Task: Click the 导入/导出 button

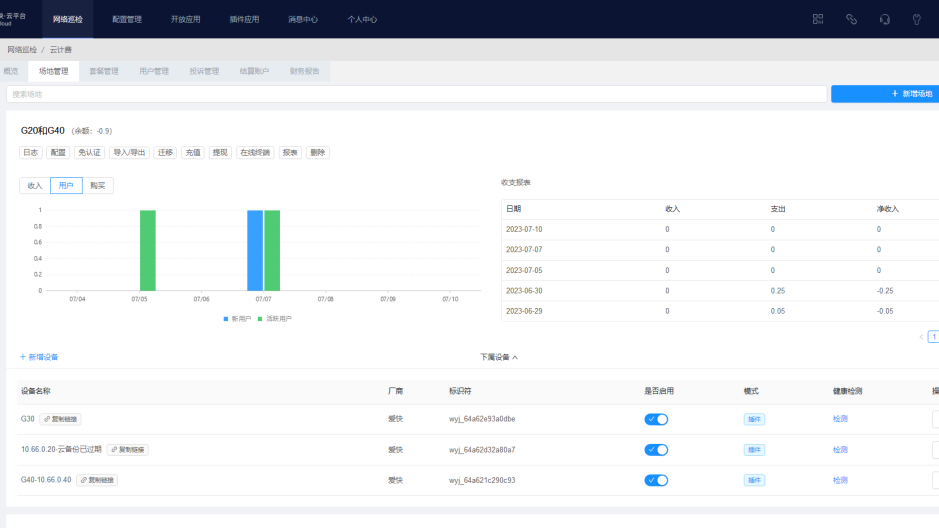Action: click(129, 153)
